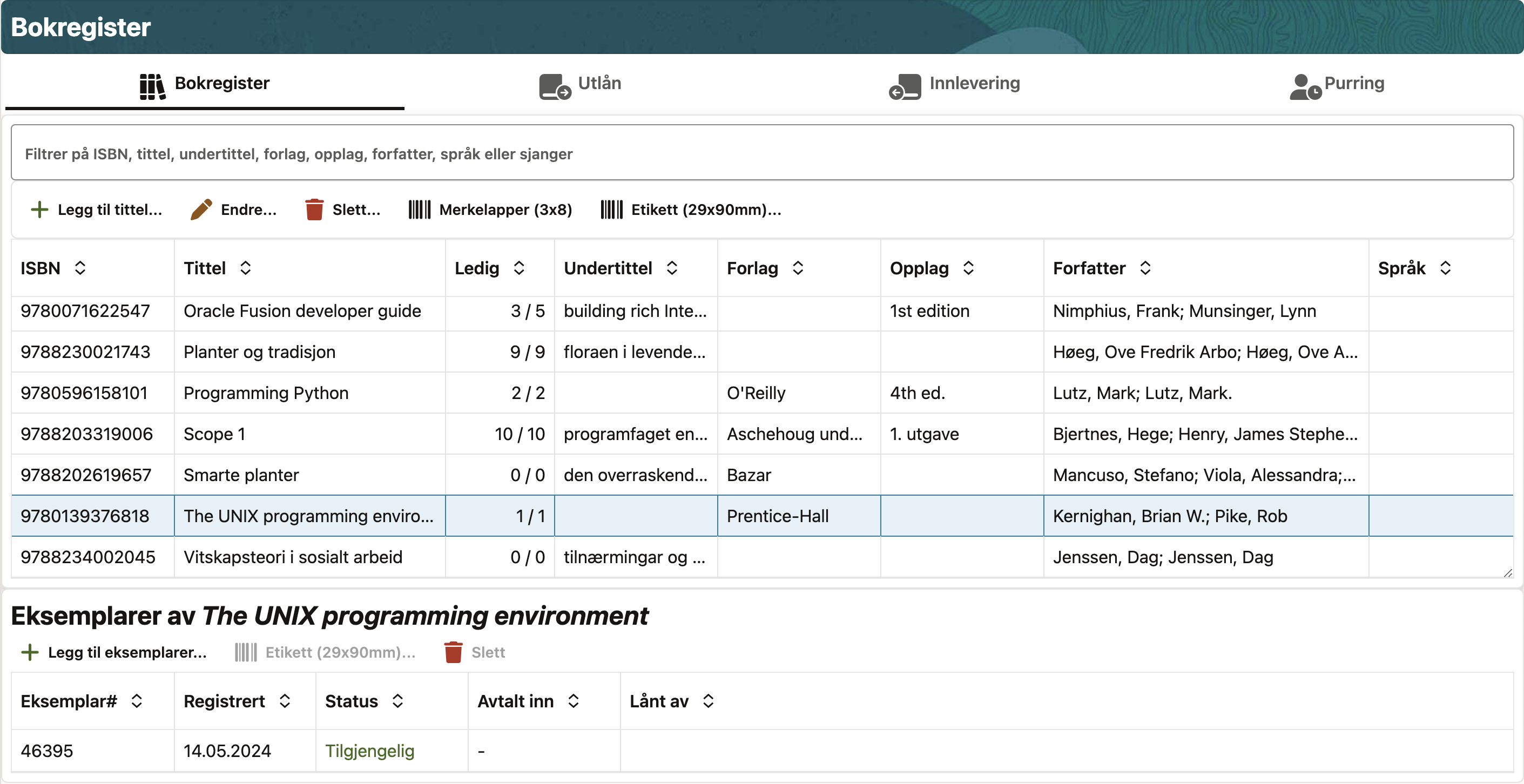Screen dimensions: 1524x784
Task: Focus the filter search field
Action: point(761,153)
